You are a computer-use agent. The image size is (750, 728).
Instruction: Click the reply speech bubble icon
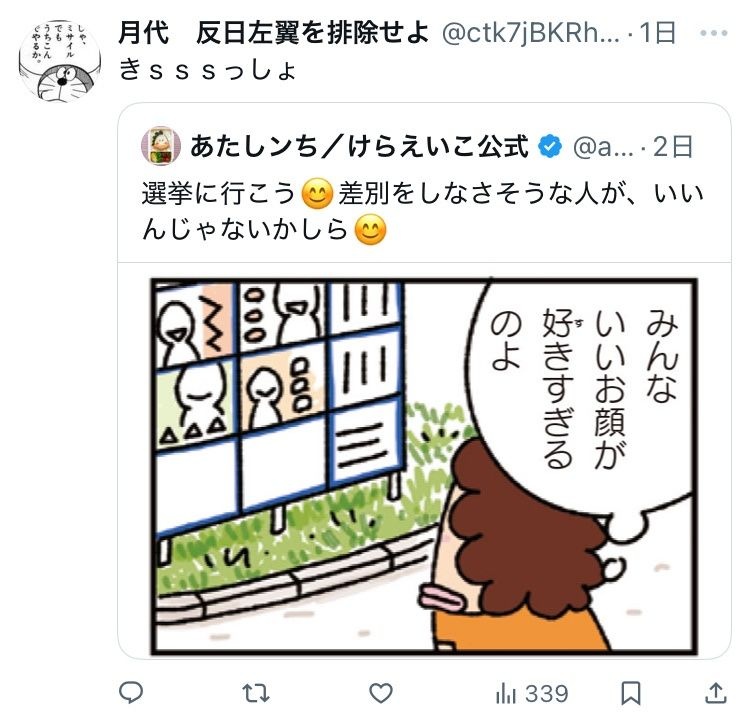click(131, 692)
